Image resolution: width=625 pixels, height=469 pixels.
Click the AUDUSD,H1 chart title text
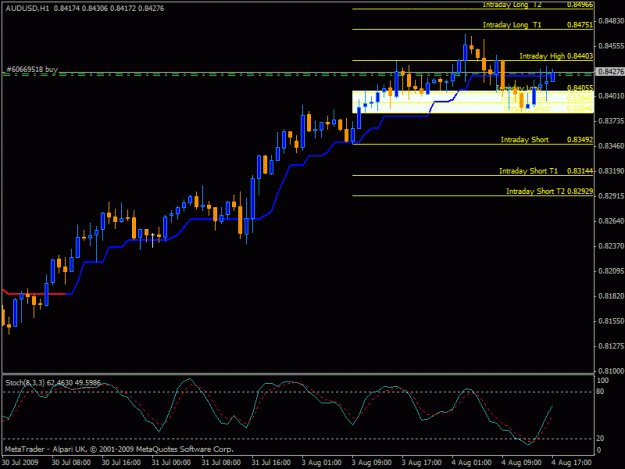28,8
